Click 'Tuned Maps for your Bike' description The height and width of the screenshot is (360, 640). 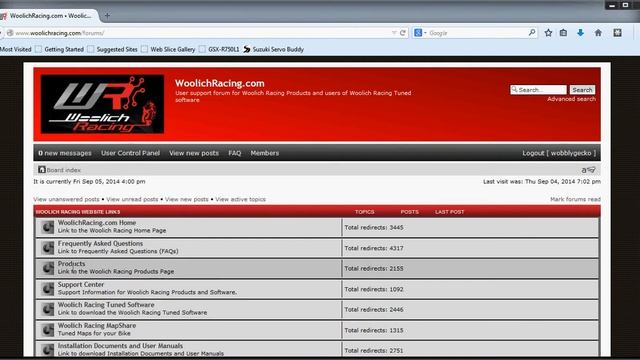tap(94, 333)
